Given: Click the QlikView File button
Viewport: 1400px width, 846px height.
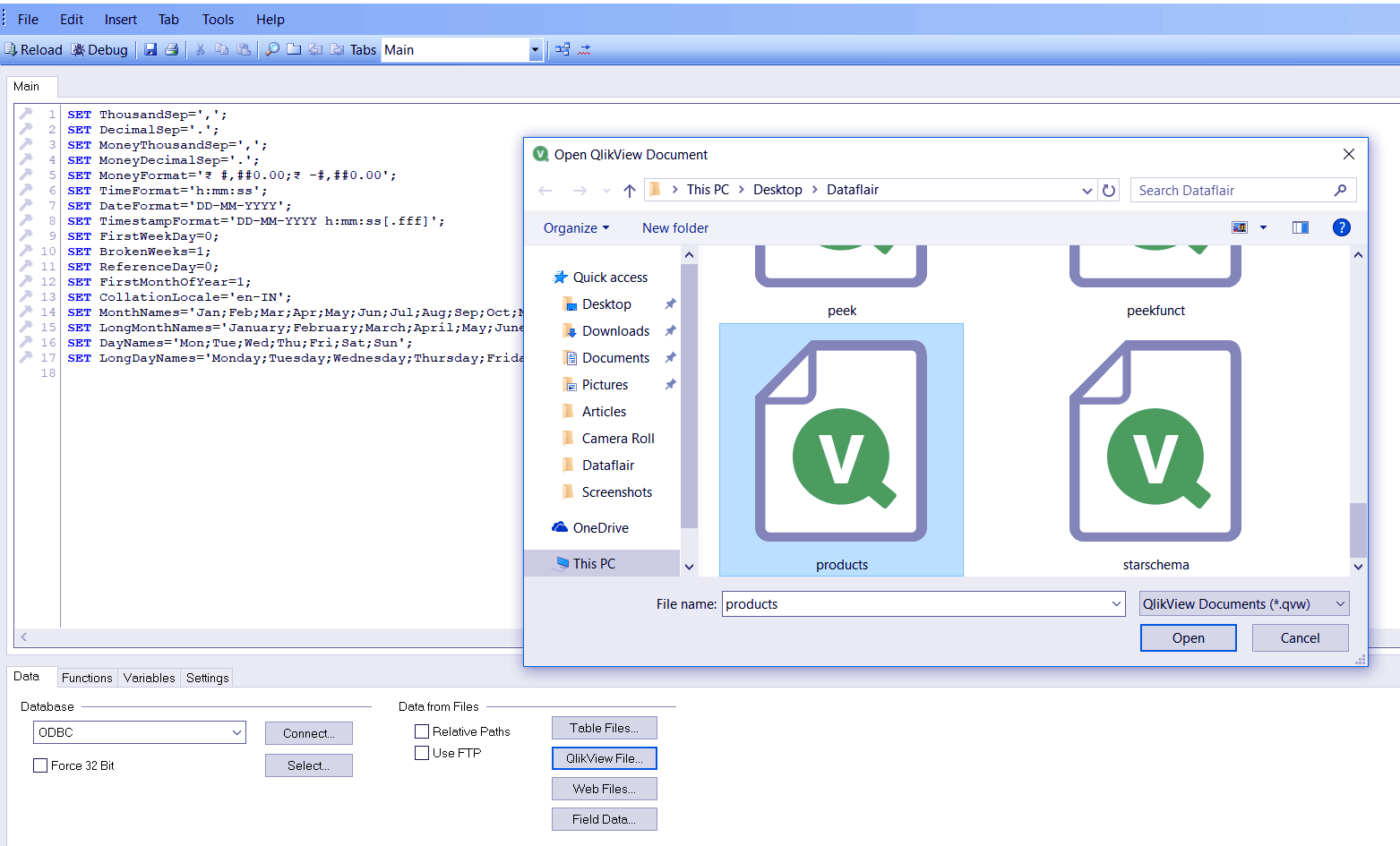Looking at the screenshot, I should 604,757.
